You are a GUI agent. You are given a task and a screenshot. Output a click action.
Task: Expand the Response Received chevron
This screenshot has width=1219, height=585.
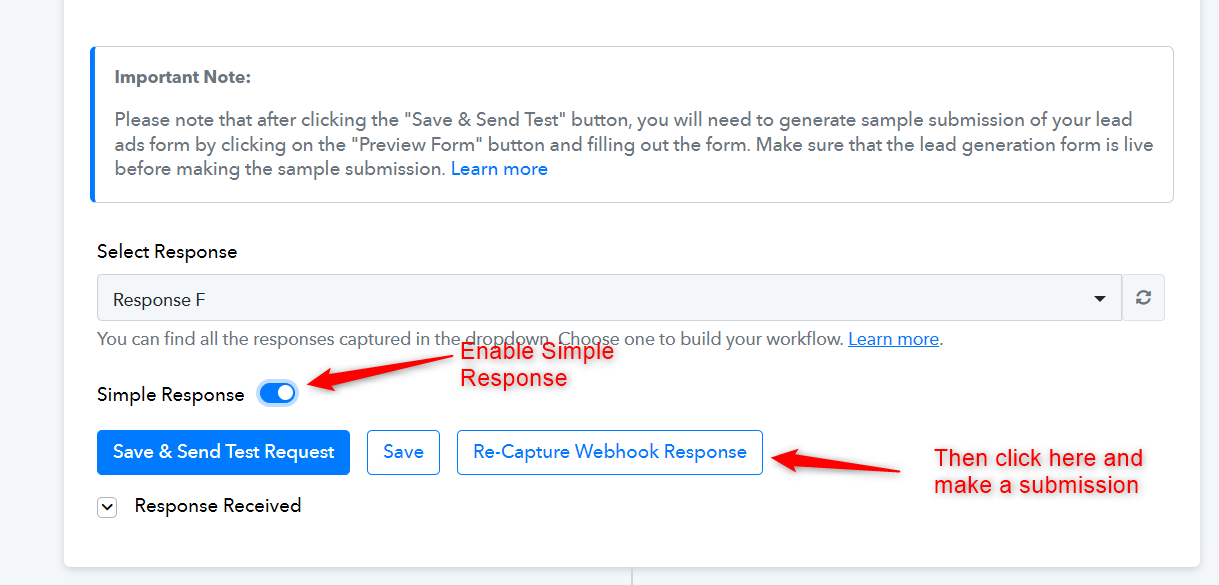click(x=107, y=507)
